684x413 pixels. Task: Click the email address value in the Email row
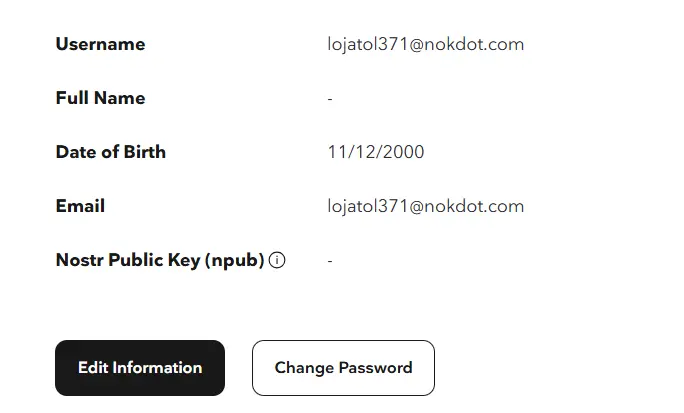426,206
